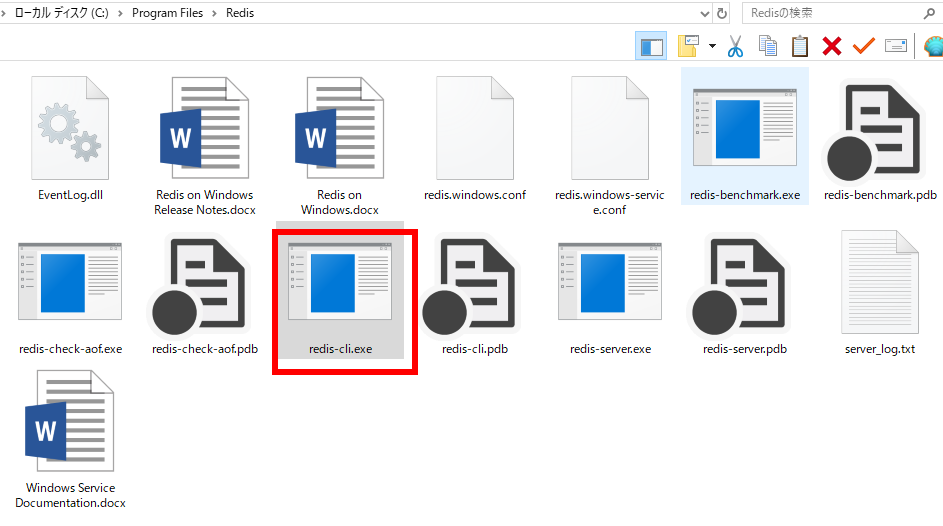Click the server_log.txt filename label
This screenshot has height=526, width=943.
pyautogui.click(x=880, y=349)
